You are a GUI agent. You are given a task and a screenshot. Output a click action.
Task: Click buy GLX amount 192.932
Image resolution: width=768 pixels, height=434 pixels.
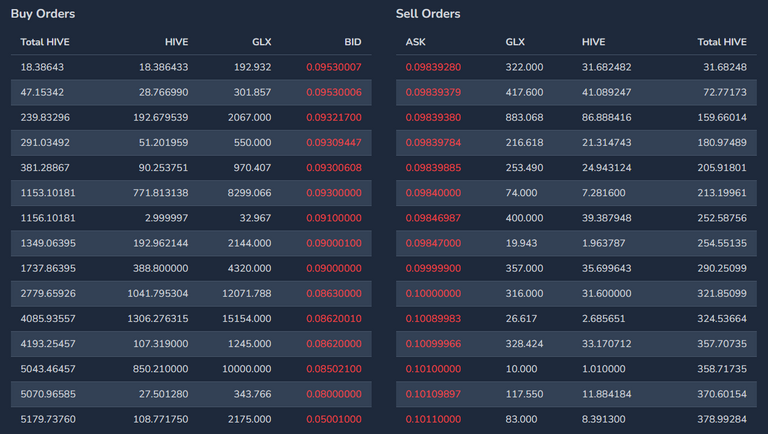[252, 67]
